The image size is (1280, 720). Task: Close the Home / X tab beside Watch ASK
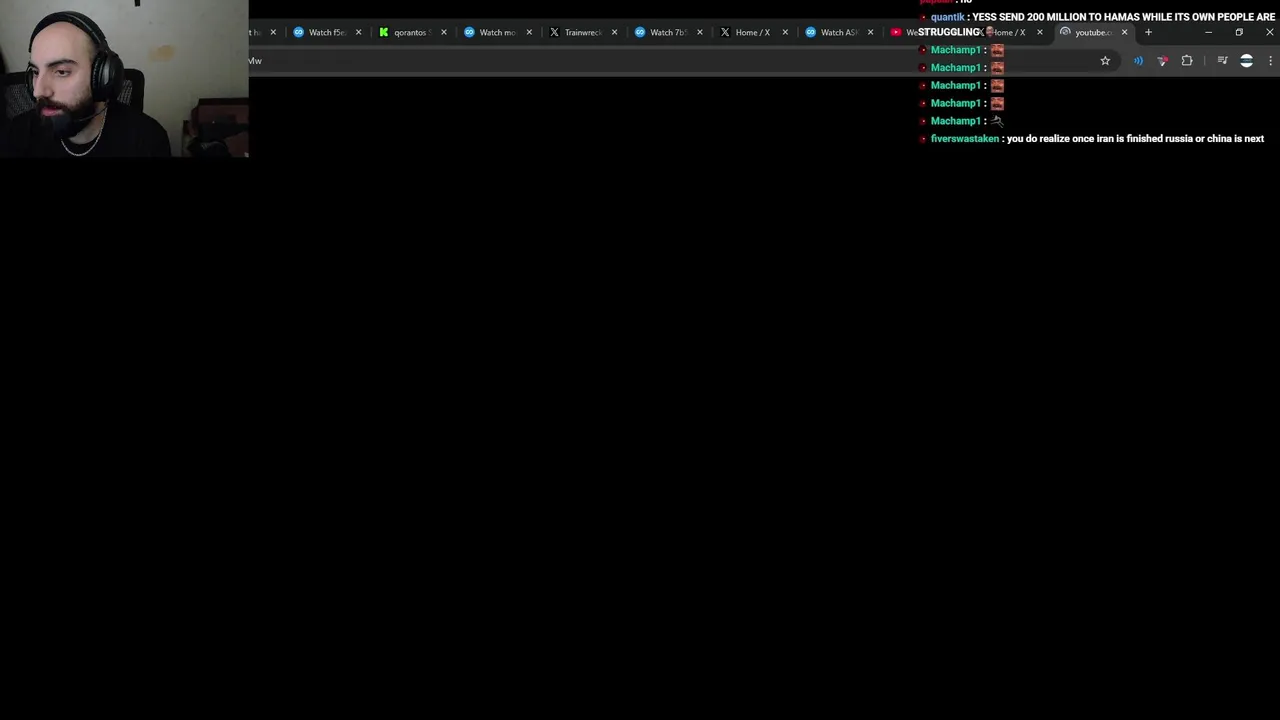pyautogui.click(x=785, y=32)
